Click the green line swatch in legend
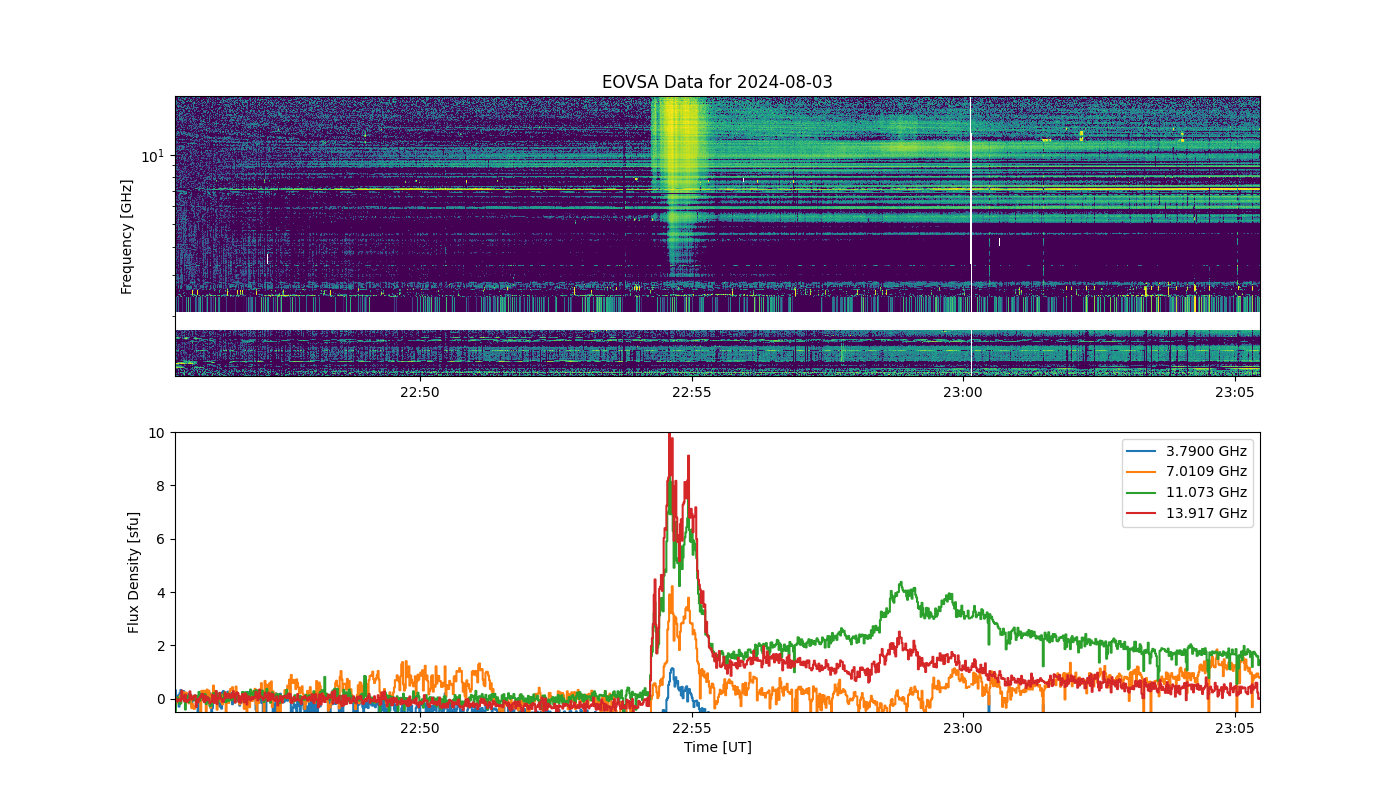This screenshot has height=800, width=1400. [1142, 492]
